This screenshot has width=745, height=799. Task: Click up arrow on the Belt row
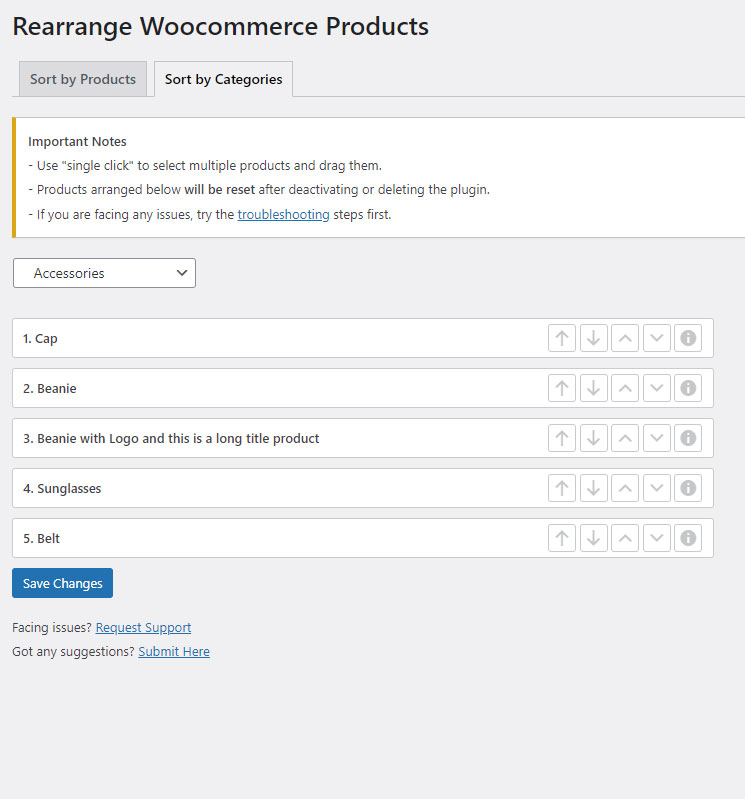coord(562,538)
